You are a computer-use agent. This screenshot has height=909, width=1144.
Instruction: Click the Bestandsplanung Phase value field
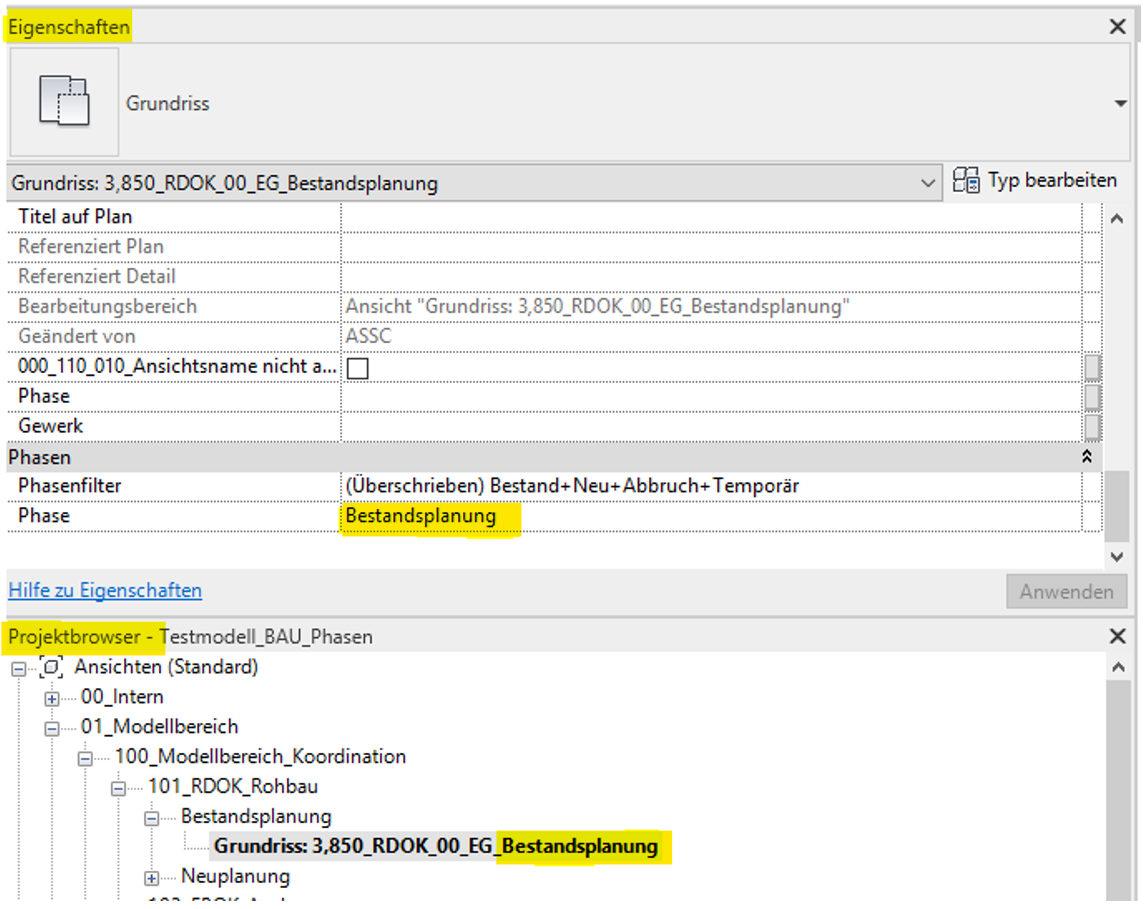710,516
